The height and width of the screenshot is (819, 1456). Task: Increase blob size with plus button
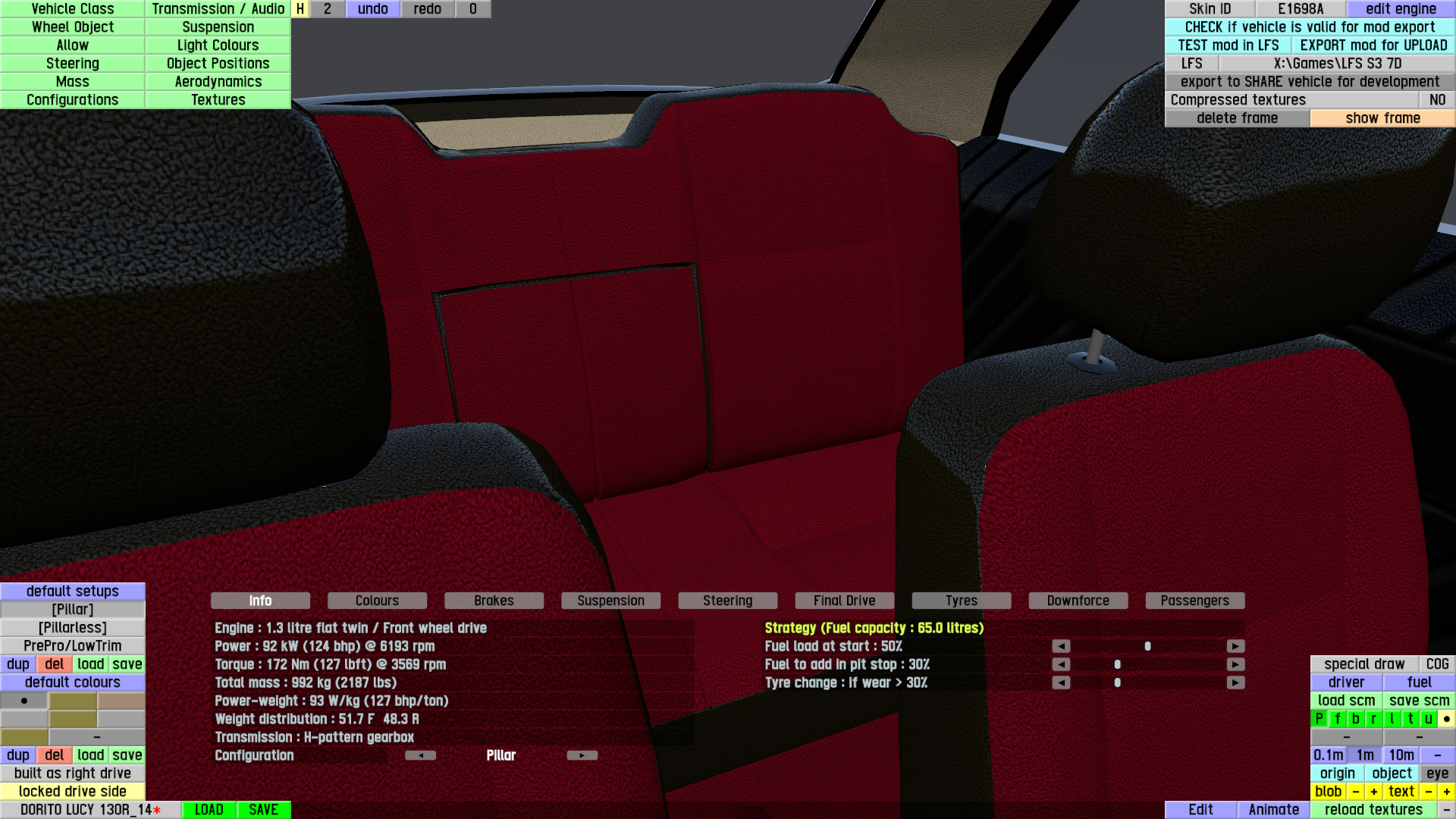click(x=1373, y=792)
